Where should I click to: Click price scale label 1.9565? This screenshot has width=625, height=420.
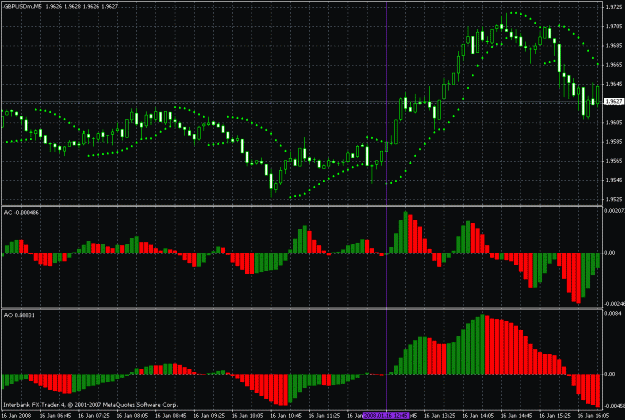point(614,161)
